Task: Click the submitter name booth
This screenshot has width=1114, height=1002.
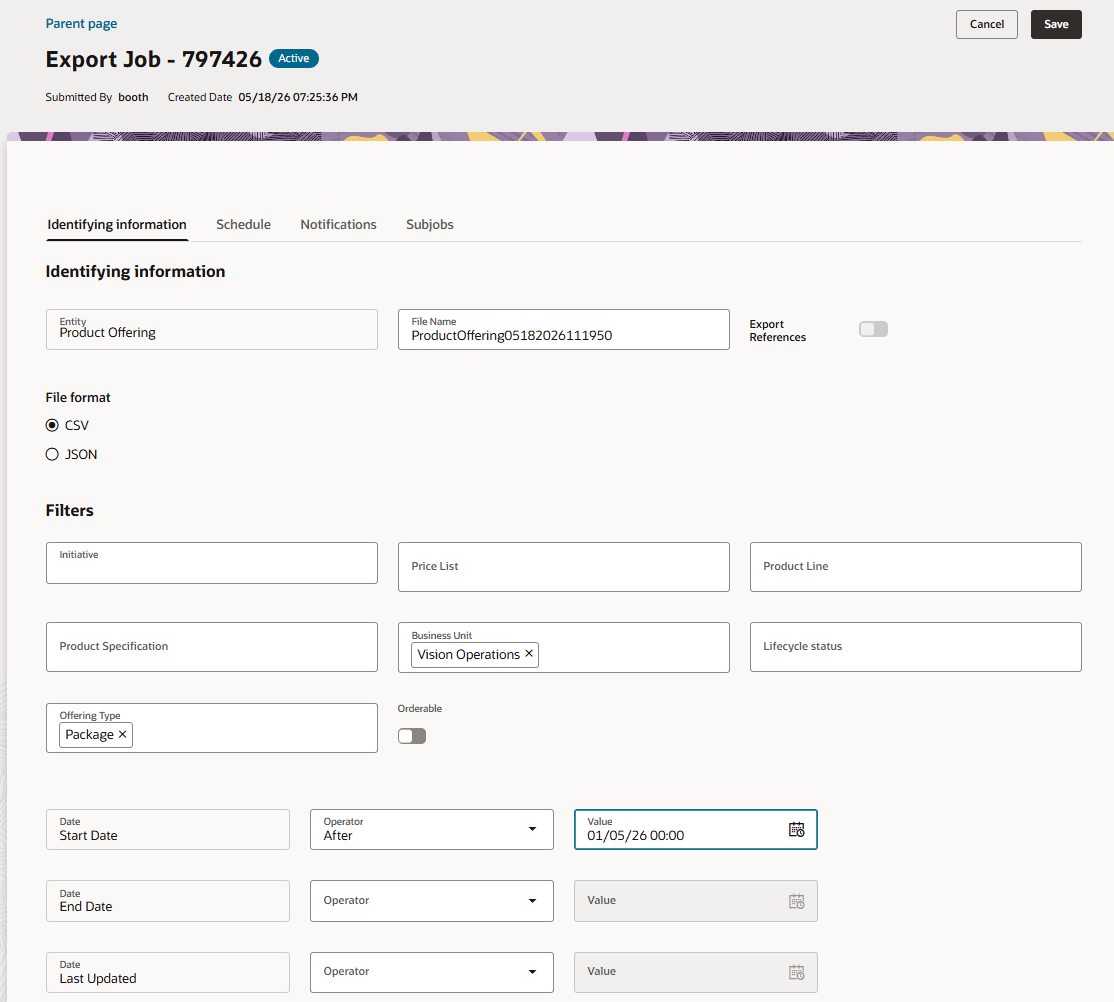Action: coord(134,97)
